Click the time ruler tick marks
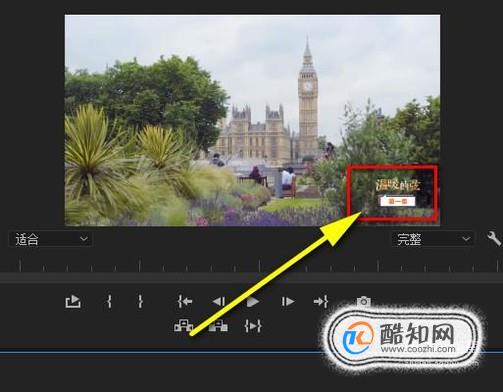The height and width of the screenshot is (392, 503). 251,265
